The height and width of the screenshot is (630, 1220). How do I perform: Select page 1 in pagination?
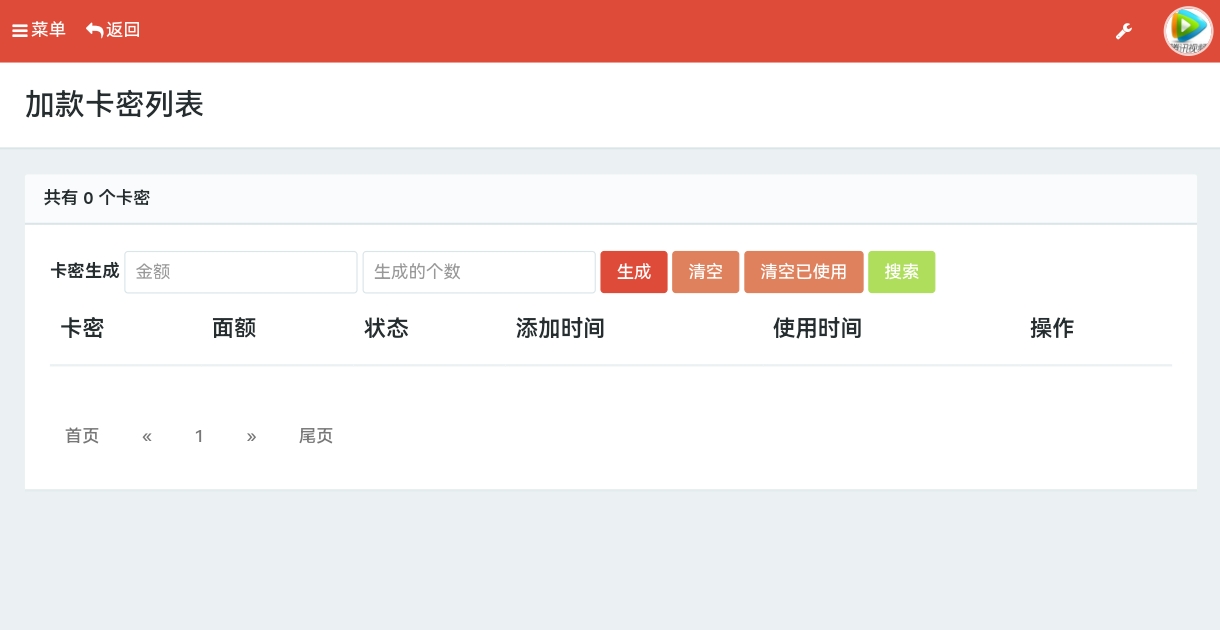click(199, 436)
